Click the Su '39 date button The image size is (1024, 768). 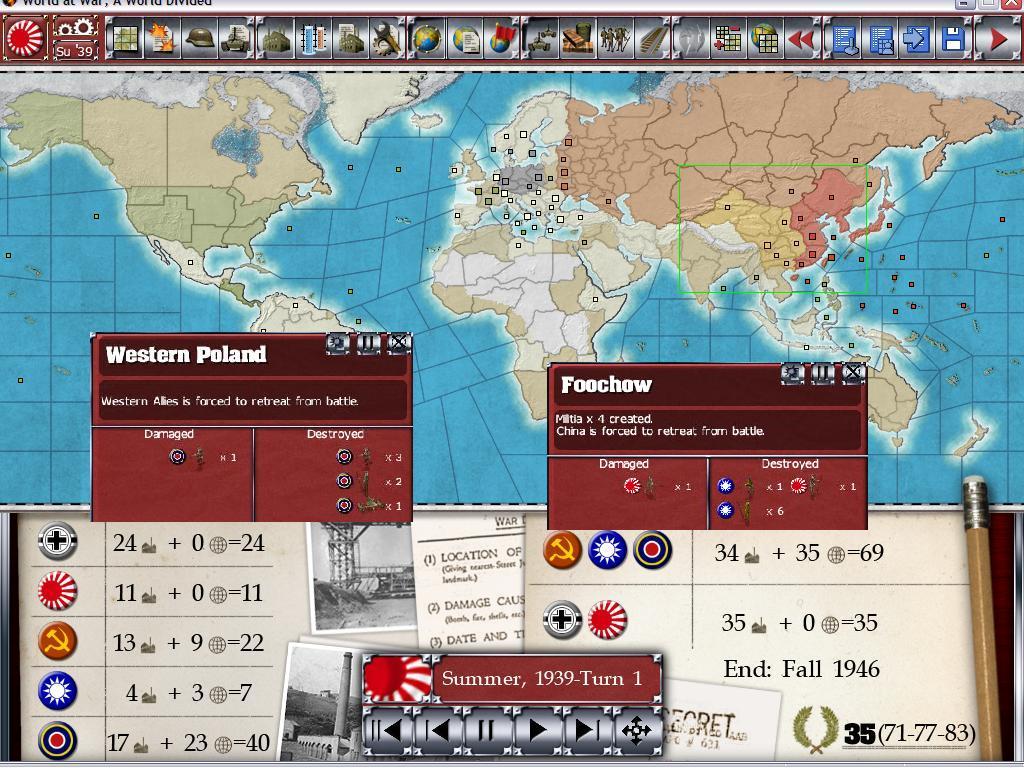[76, 50]
